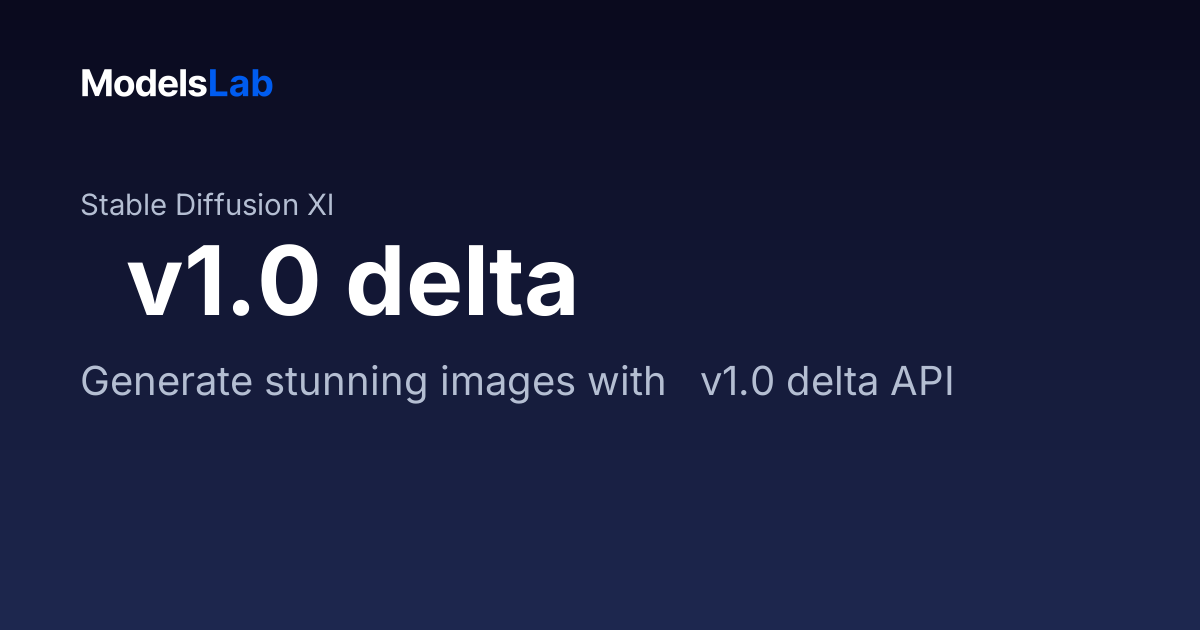
Task: Select the "Stable Diffusion XI" subtitle
Action: tap(207, 205)
